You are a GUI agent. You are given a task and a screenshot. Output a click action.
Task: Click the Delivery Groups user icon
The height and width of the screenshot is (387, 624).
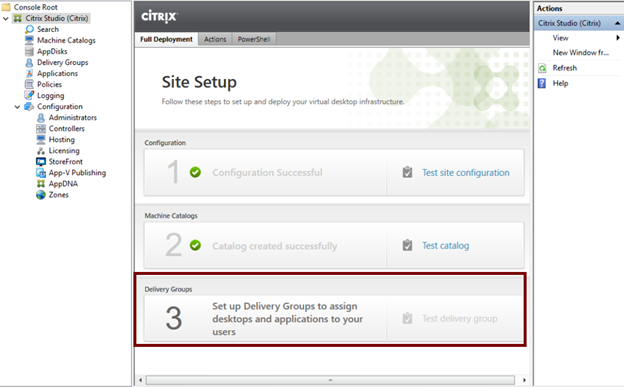(29, 63)
